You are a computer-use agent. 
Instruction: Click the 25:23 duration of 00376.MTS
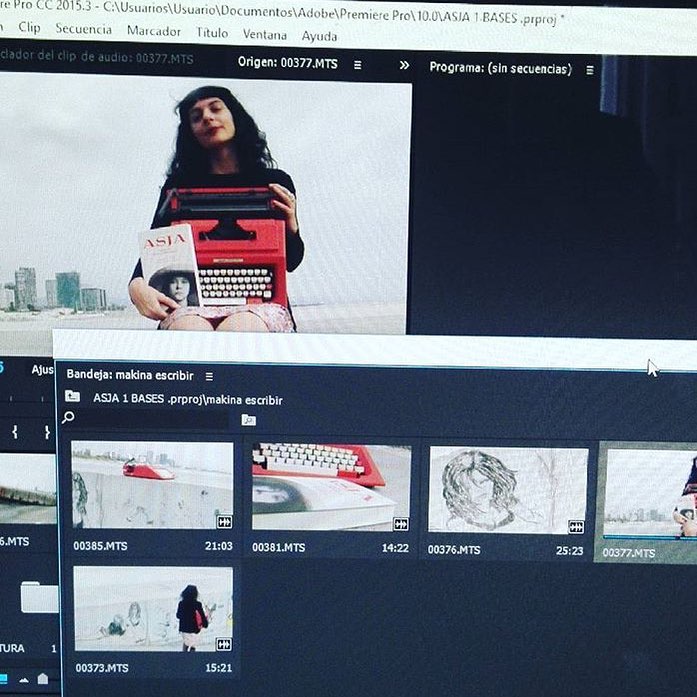tap(569, 551)
